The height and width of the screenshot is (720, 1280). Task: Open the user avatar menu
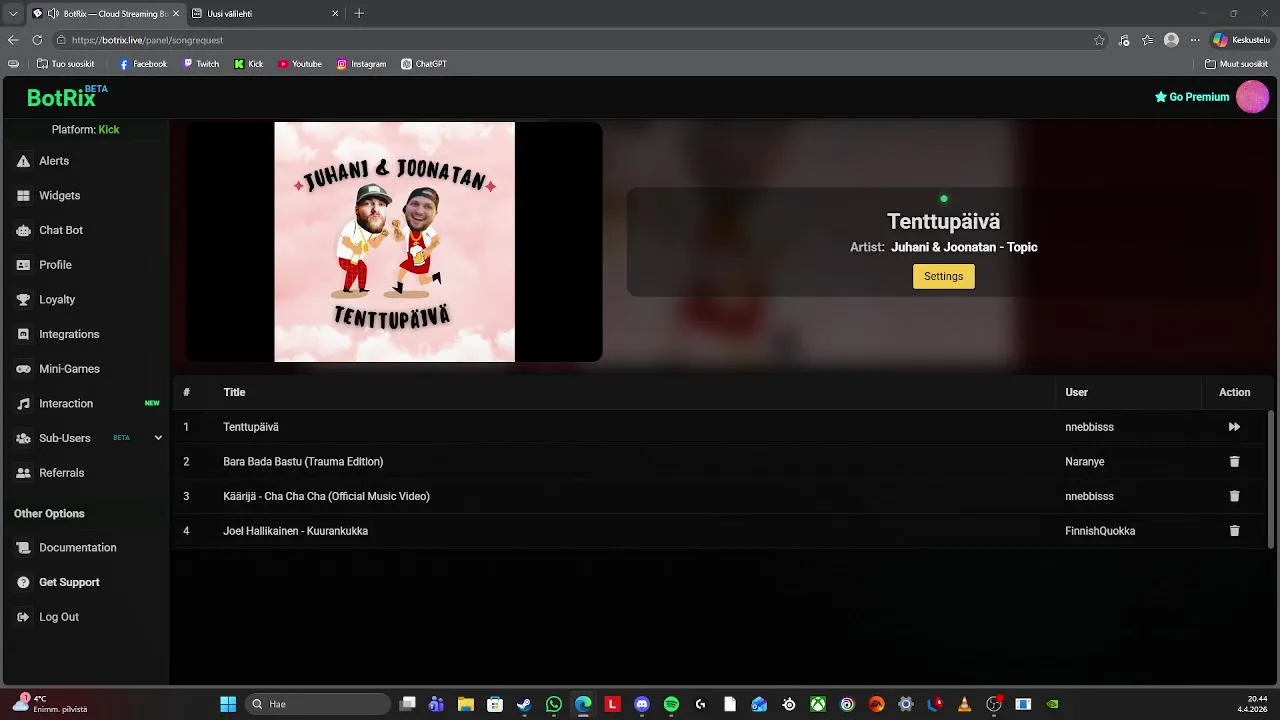[1252, 97]
